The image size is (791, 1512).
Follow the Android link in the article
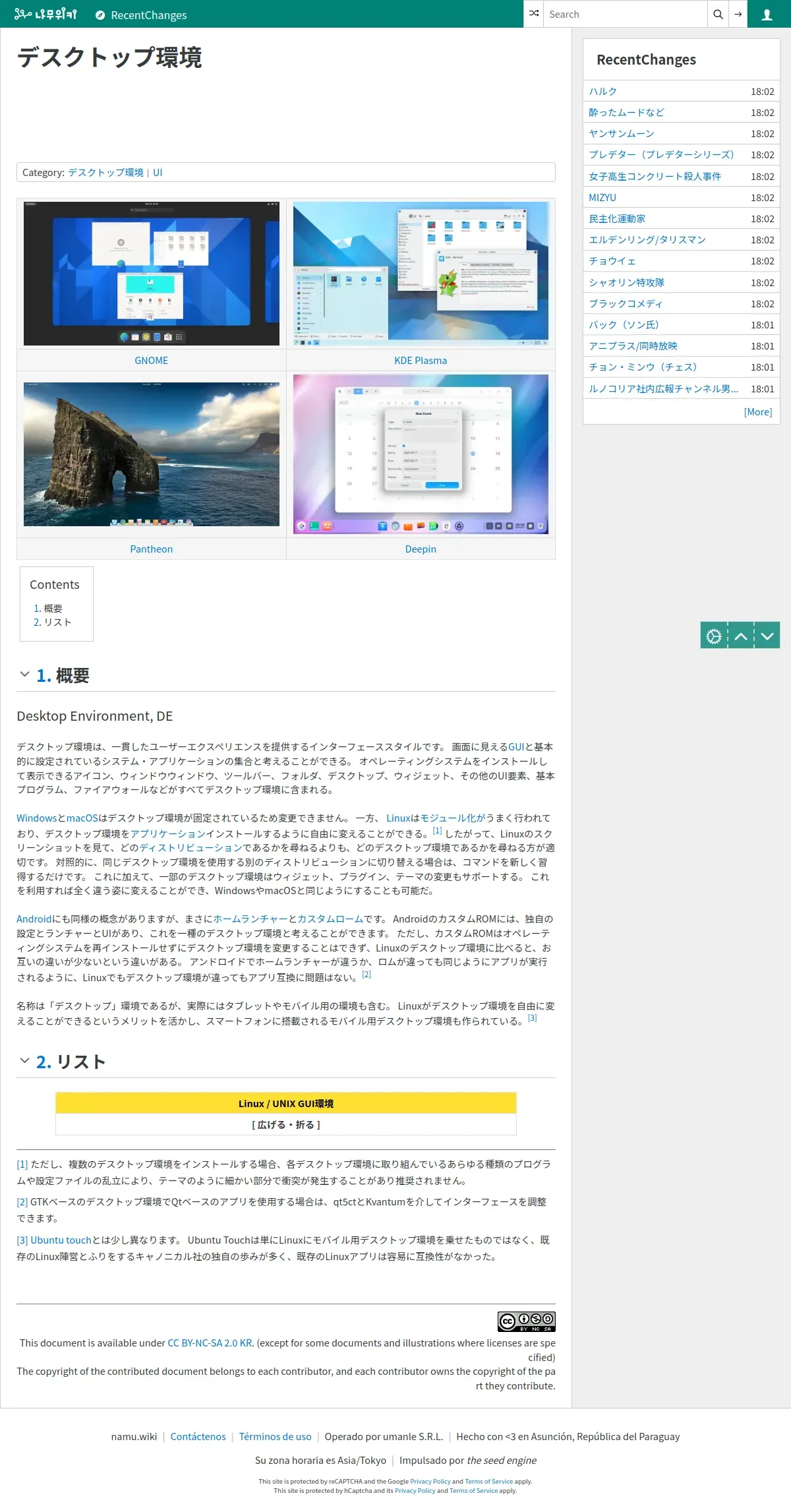click(34, 919)
